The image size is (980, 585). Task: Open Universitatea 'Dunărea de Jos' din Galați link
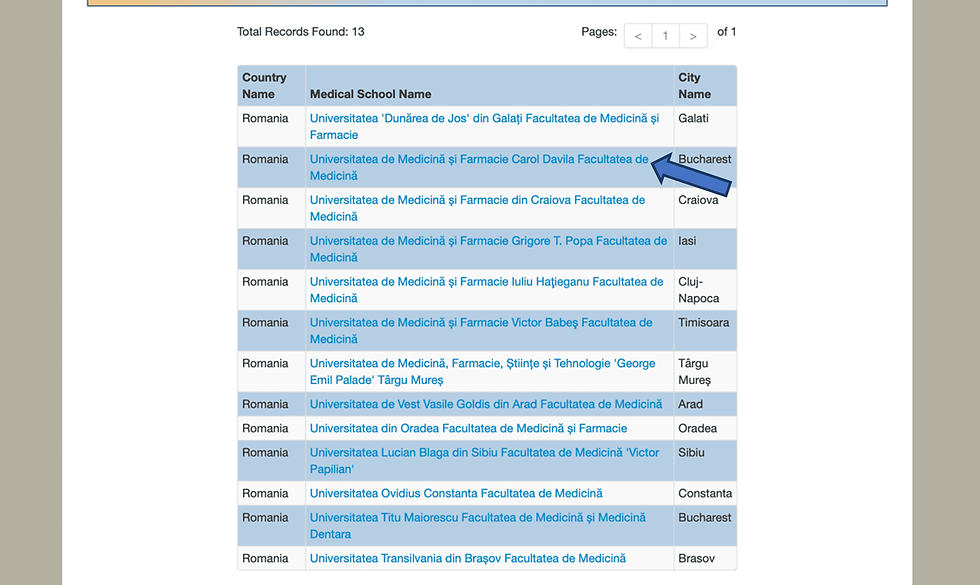pos(484,126)
